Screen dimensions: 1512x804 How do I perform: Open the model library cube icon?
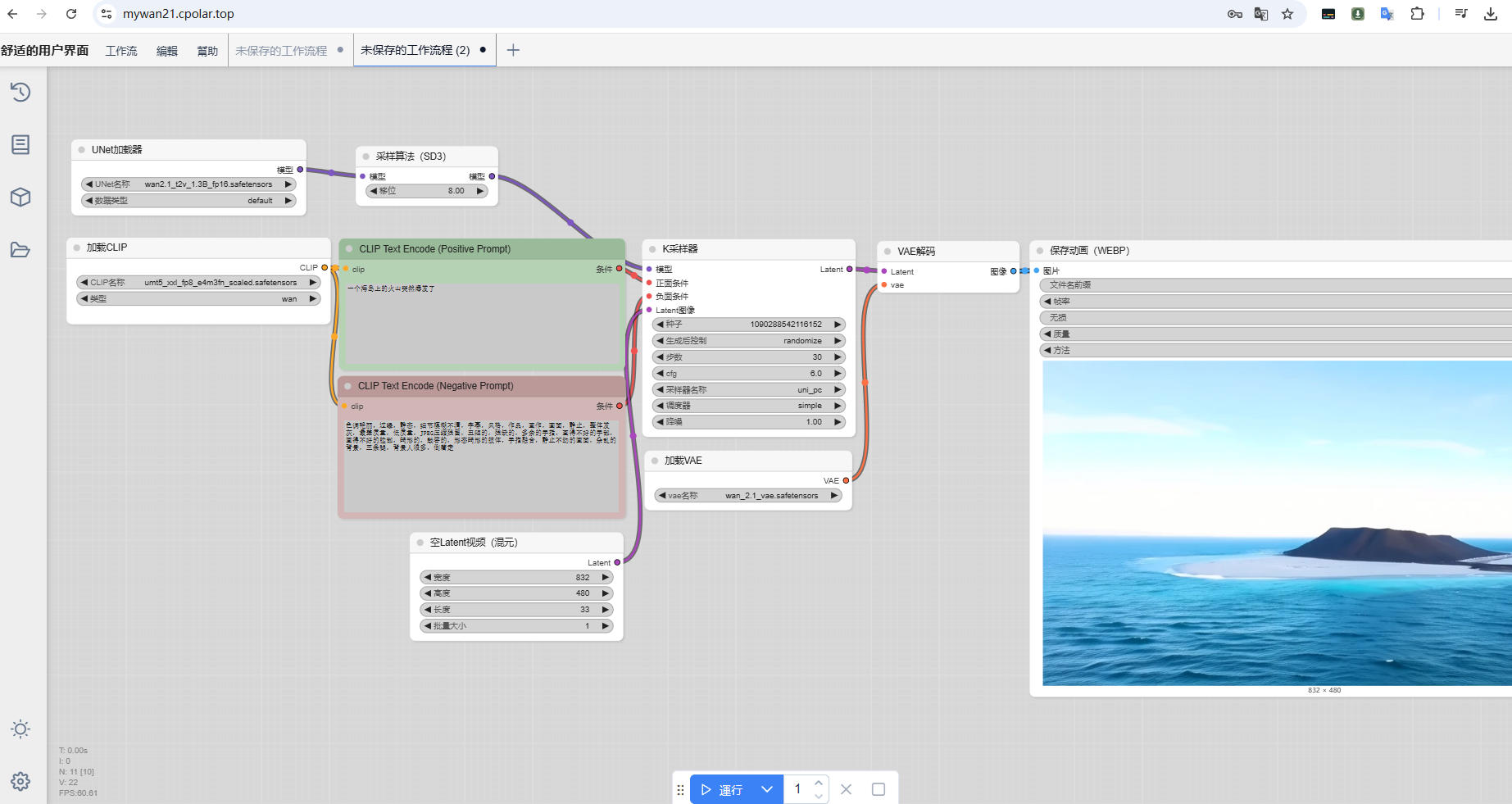20,198
